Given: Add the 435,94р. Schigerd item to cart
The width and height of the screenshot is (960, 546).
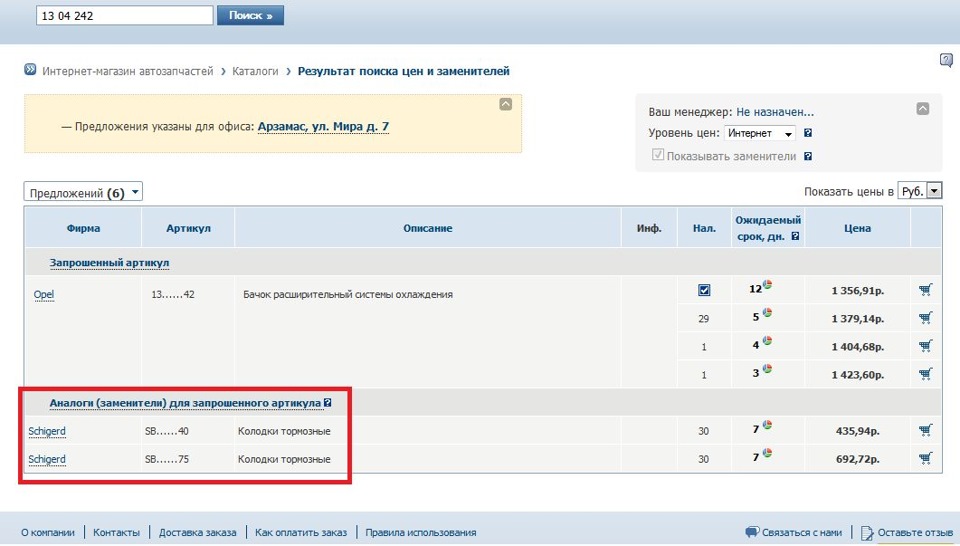Looking at the screenshot, I should (925, 430).
